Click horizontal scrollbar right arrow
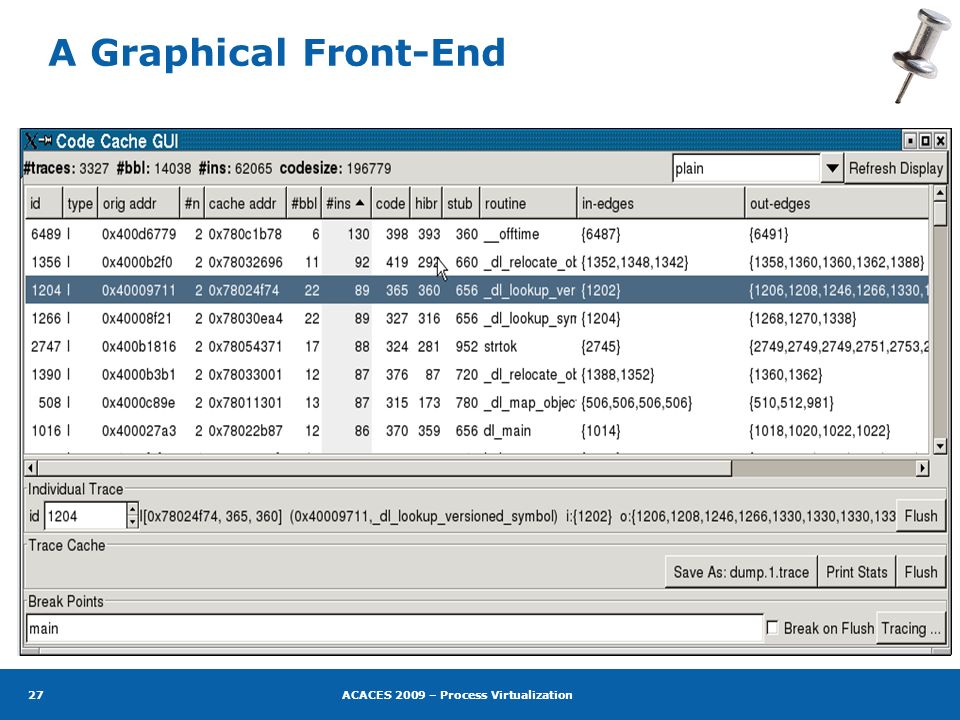 click(x=922, y=468)
